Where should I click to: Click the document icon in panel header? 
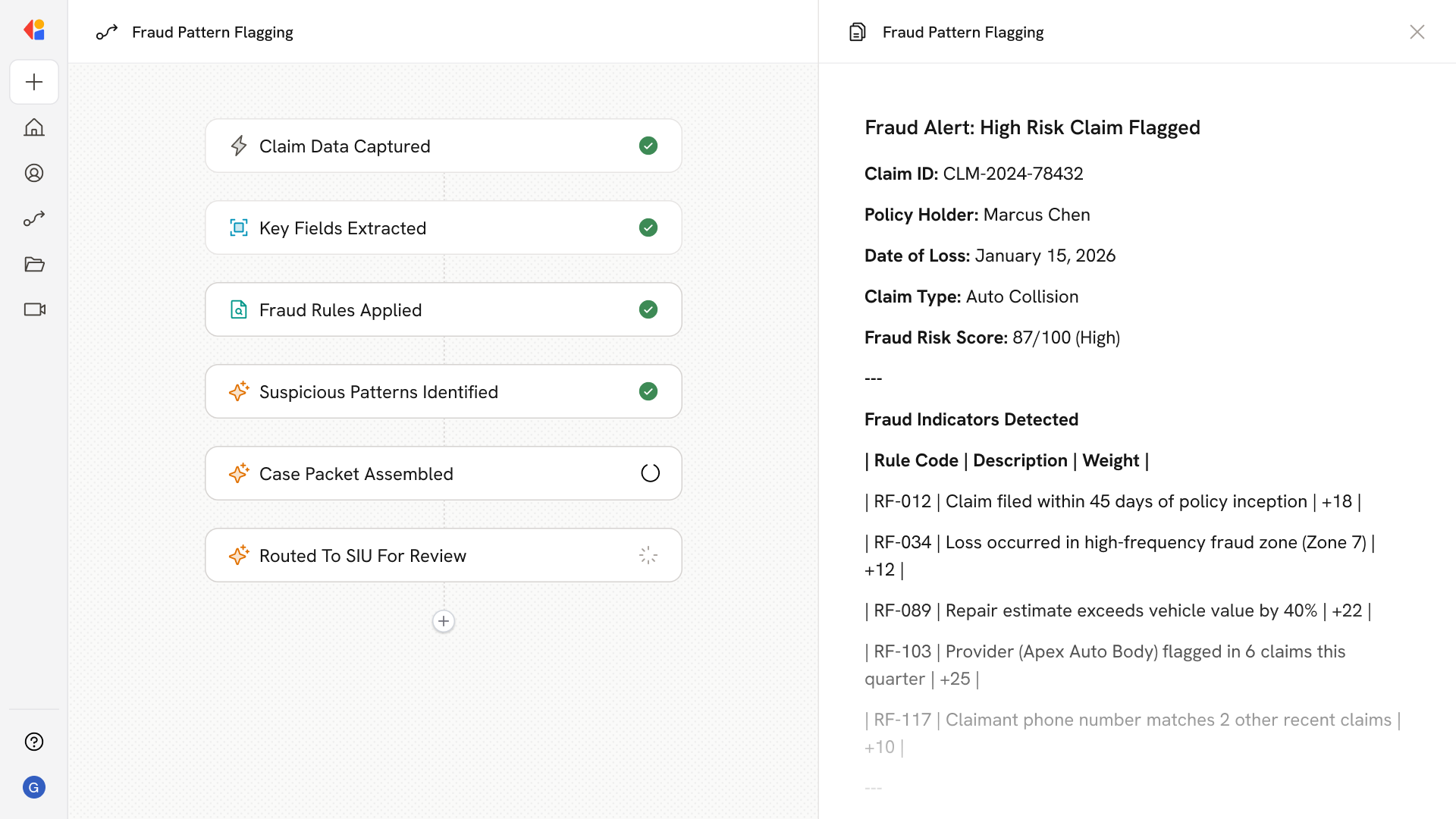[x=857, y=32]
